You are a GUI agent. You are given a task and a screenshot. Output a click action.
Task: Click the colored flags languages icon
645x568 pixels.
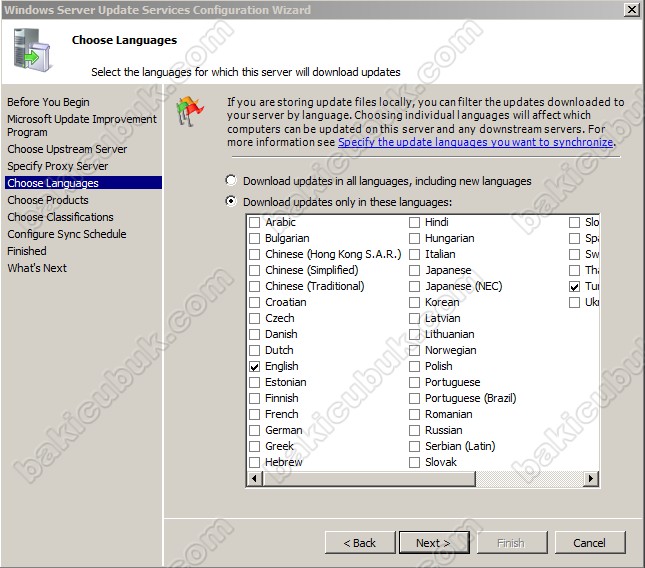[189, 111]
